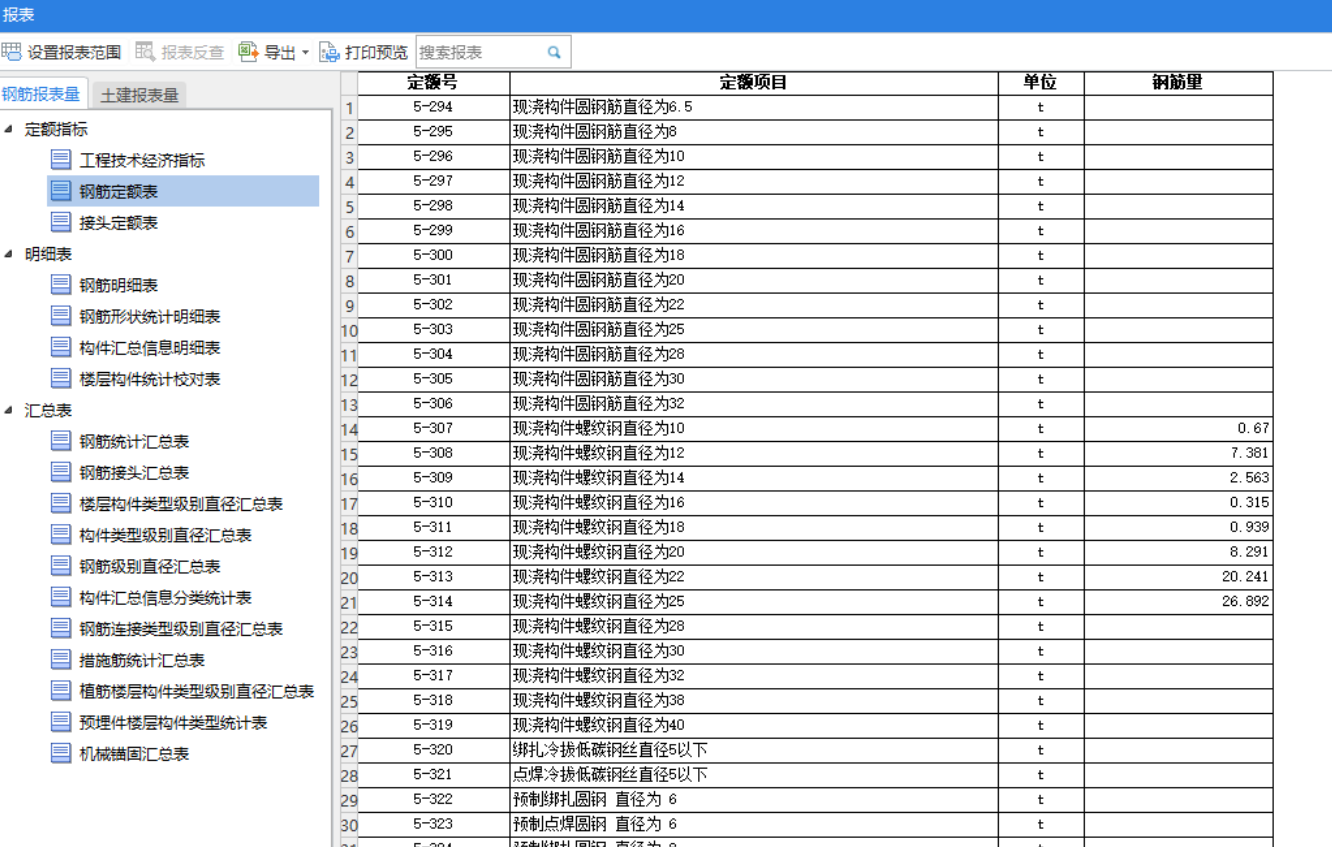Click the 单位 column header

tap(1041, 83)
